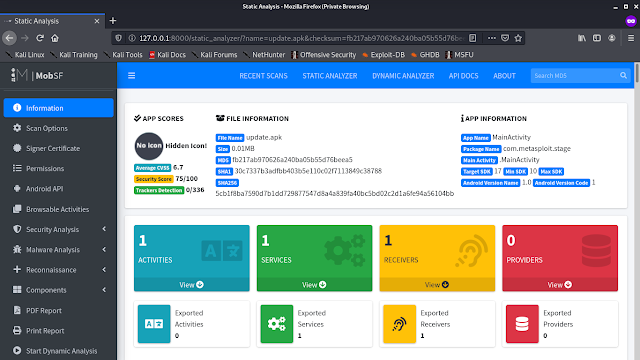
Task: Save page to Pocket
Action: tap(505, 38)
